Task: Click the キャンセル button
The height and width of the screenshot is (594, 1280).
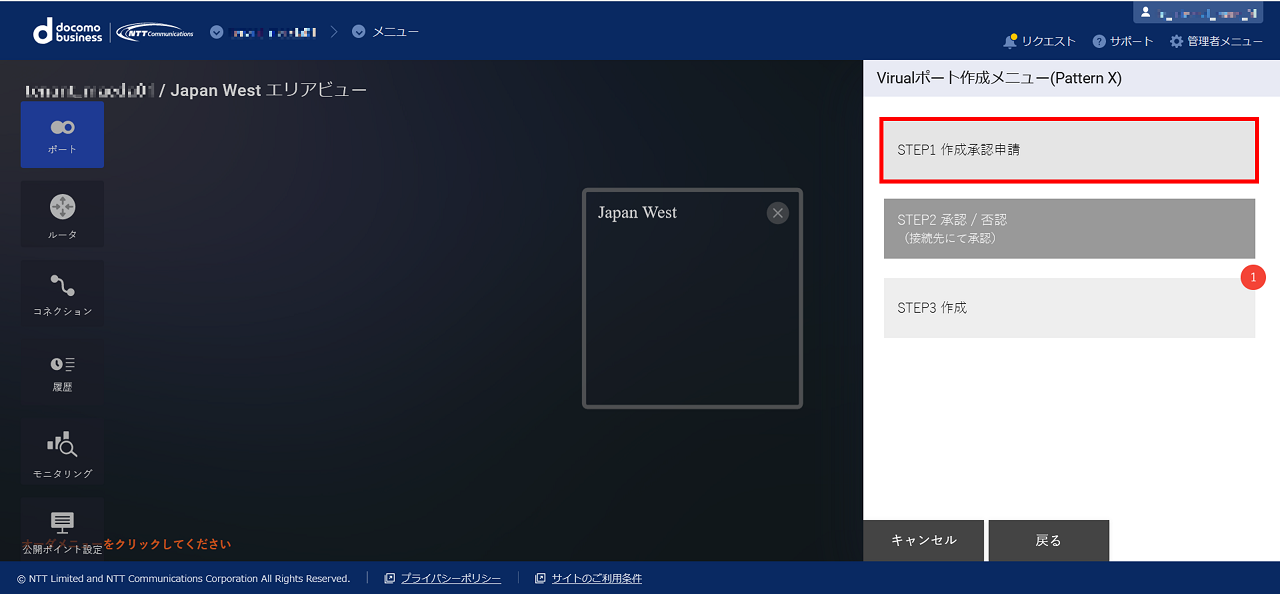Action: pyautogui.click(x=923, y=540)
